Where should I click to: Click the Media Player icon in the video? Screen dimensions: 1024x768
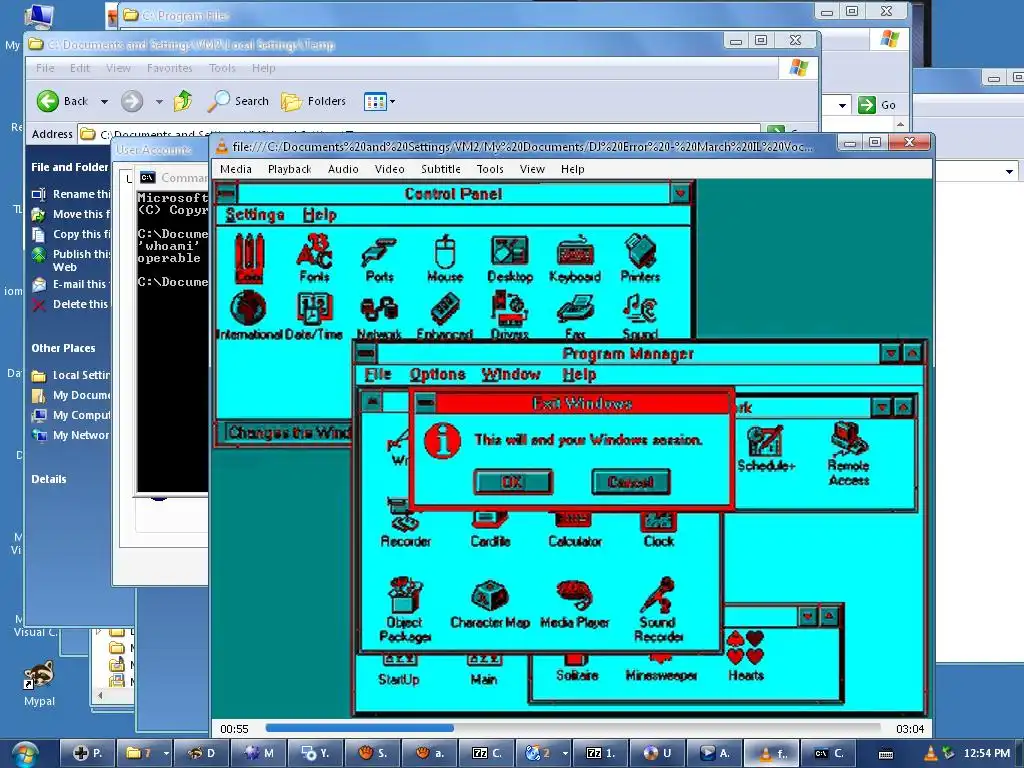[x=575, y=603]
